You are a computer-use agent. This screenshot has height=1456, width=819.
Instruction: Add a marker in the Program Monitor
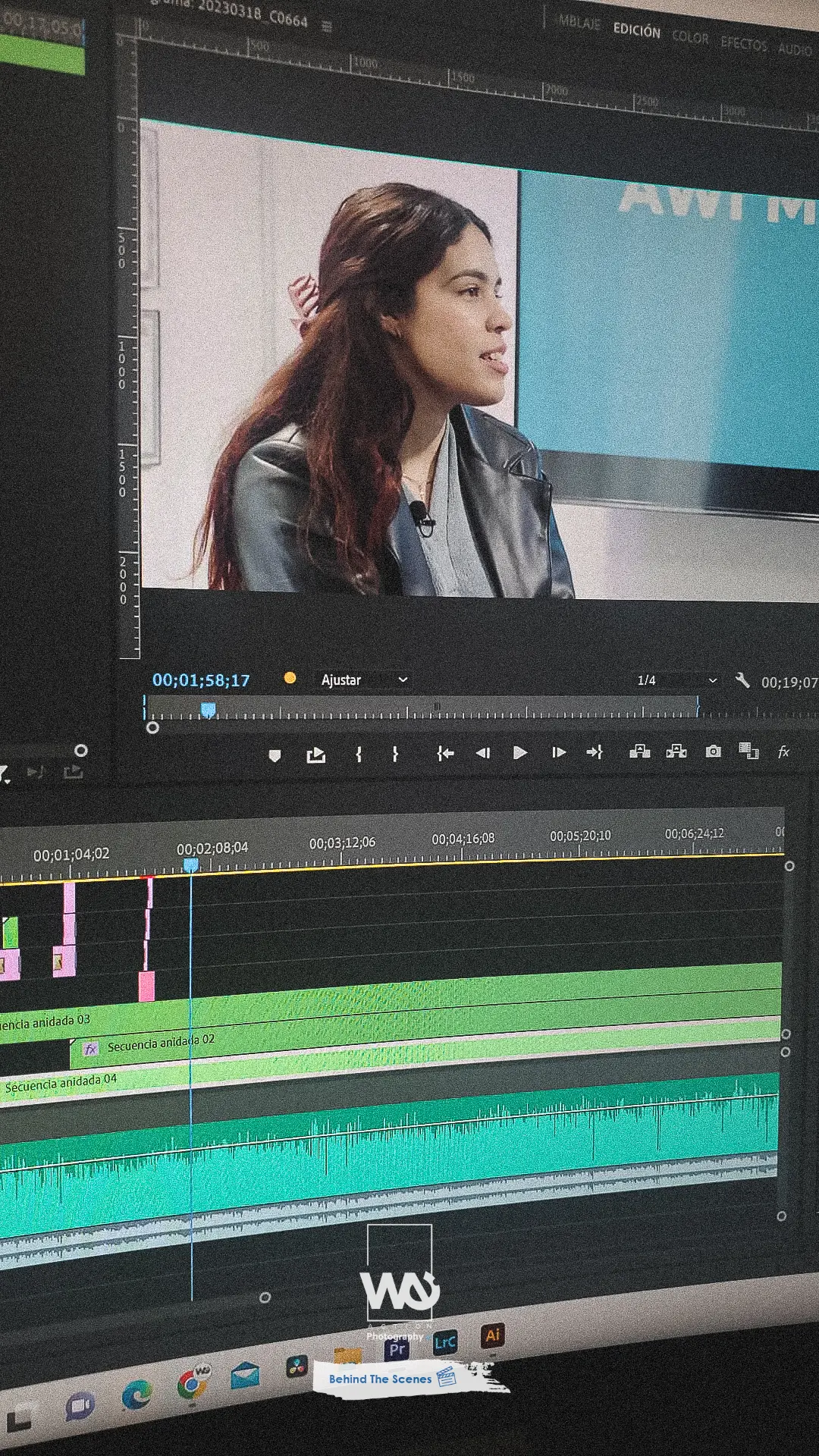[275, 755]
